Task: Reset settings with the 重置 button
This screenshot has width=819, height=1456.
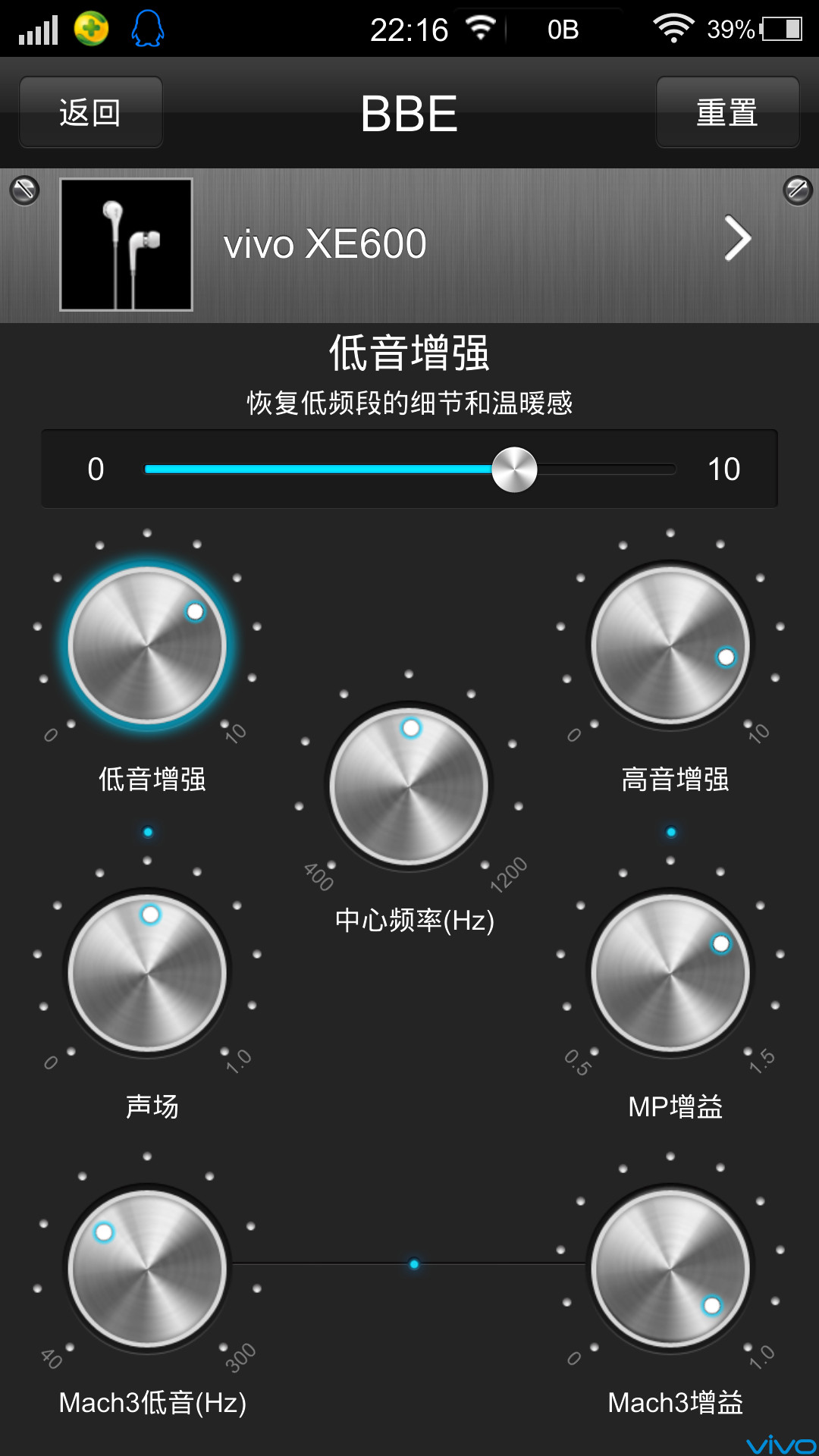Action: [727, 112]
